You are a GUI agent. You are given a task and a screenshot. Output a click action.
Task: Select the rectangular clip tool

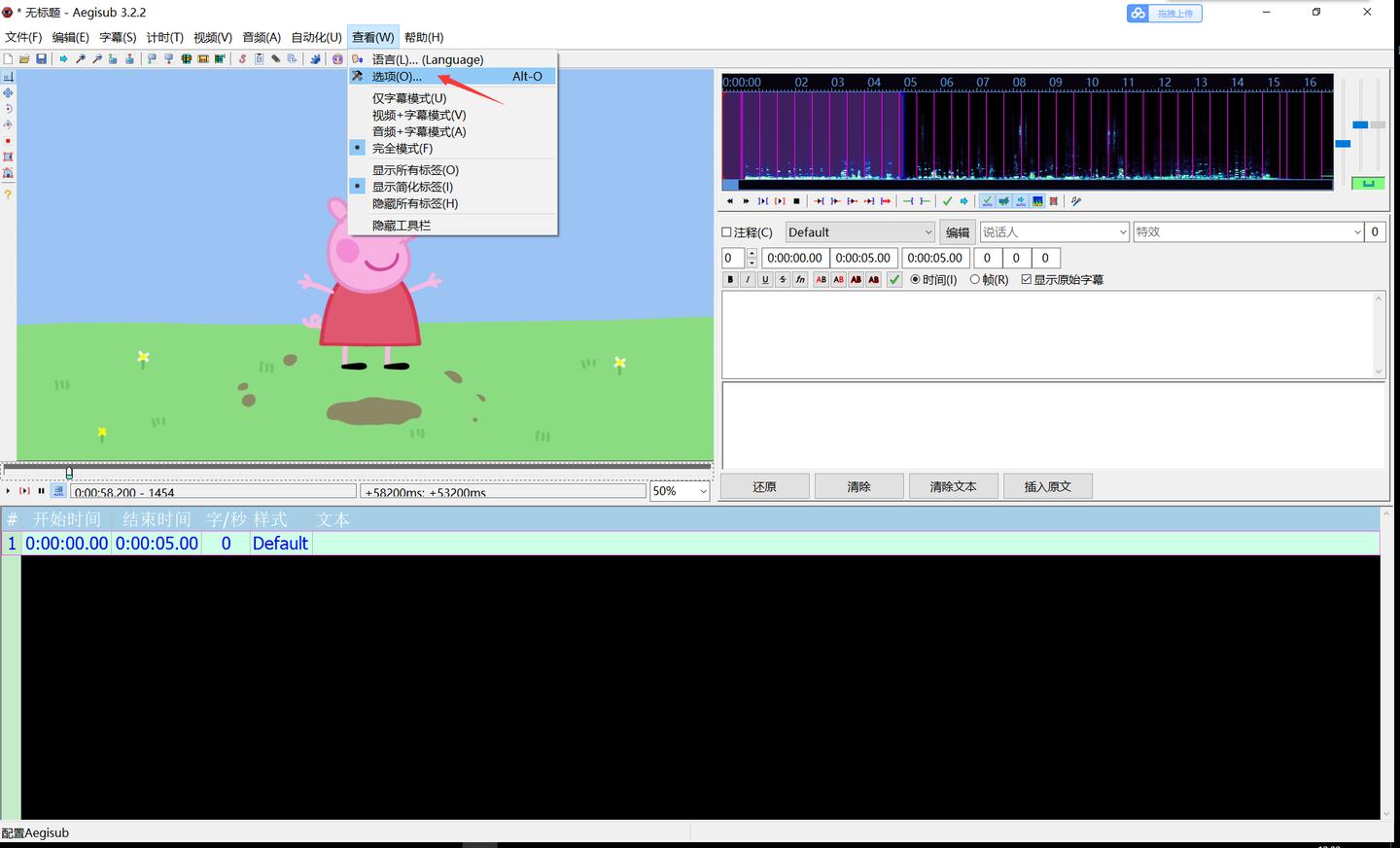[8, 158]
